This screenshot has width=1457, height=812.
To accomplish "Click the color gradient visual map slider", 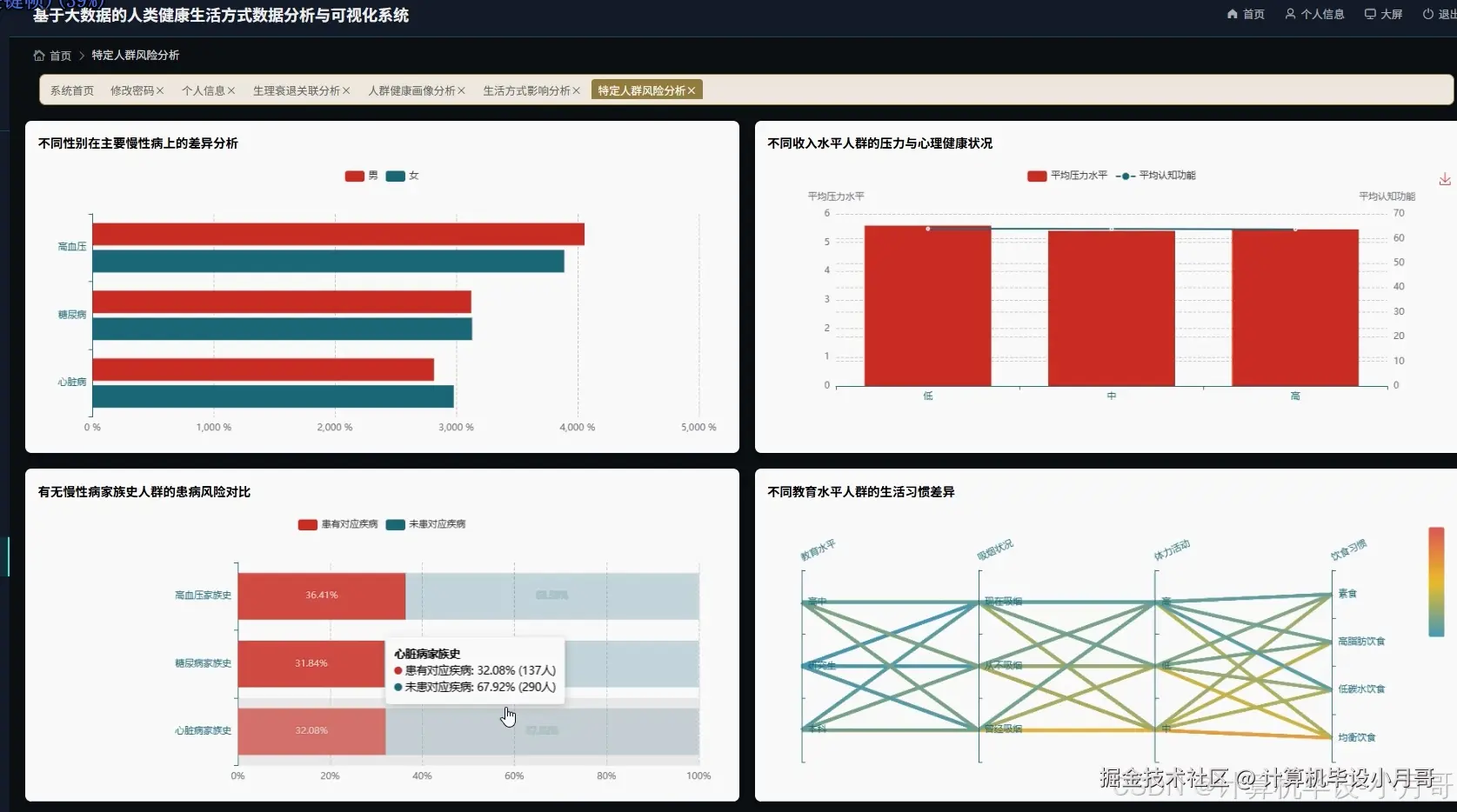I will coord(1436,582).
